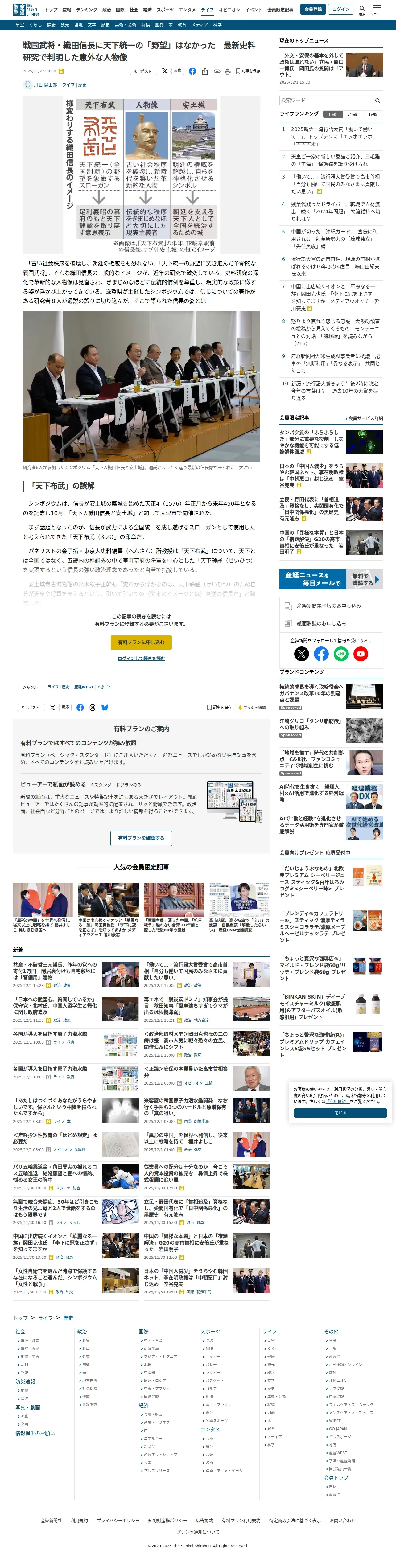
Task: Share on Facebook from bottom share bar
Action: point(80,707)
